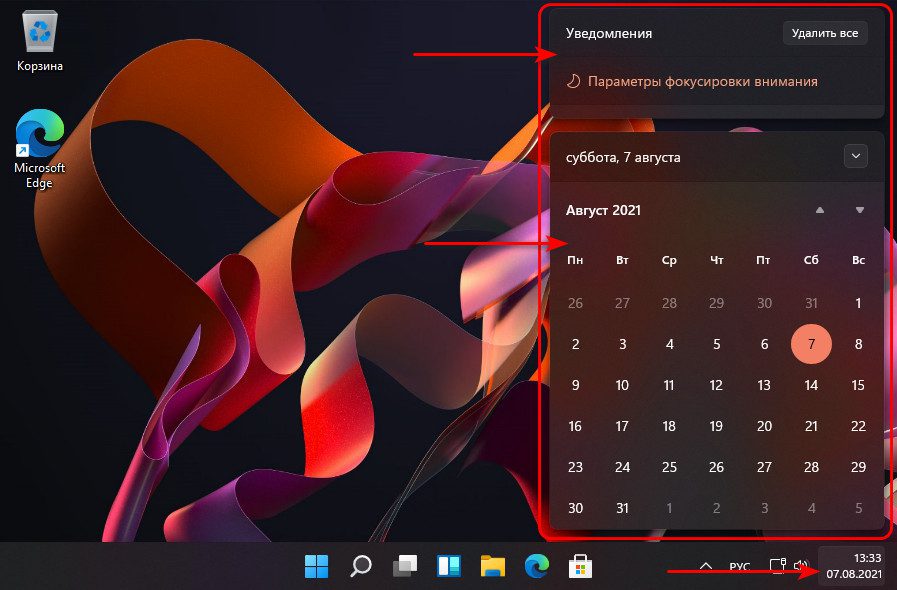This screenshot has height=590, width=897.
Task: Select day 8 in the calendar
Action: pyautogui.click(x=858, y=344)
